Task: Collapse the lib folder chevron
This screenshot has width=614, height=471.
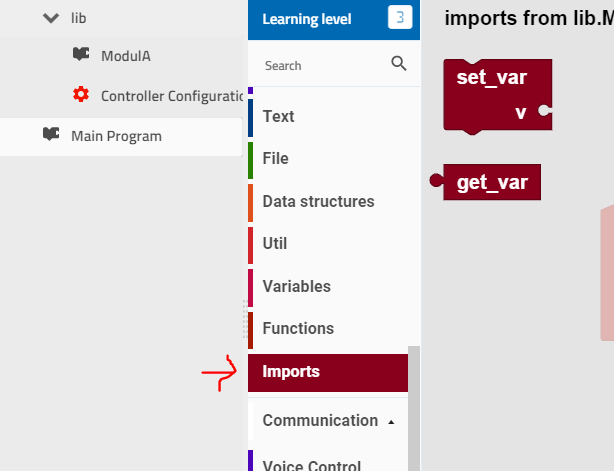Action: click(51, 18)
